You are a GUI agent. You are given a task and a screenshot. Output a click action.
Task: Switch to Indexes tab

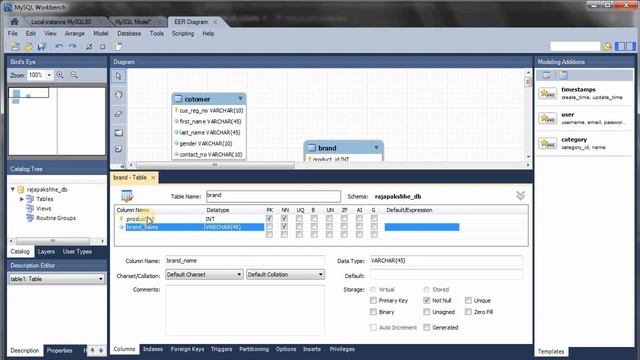coord(153,349)
